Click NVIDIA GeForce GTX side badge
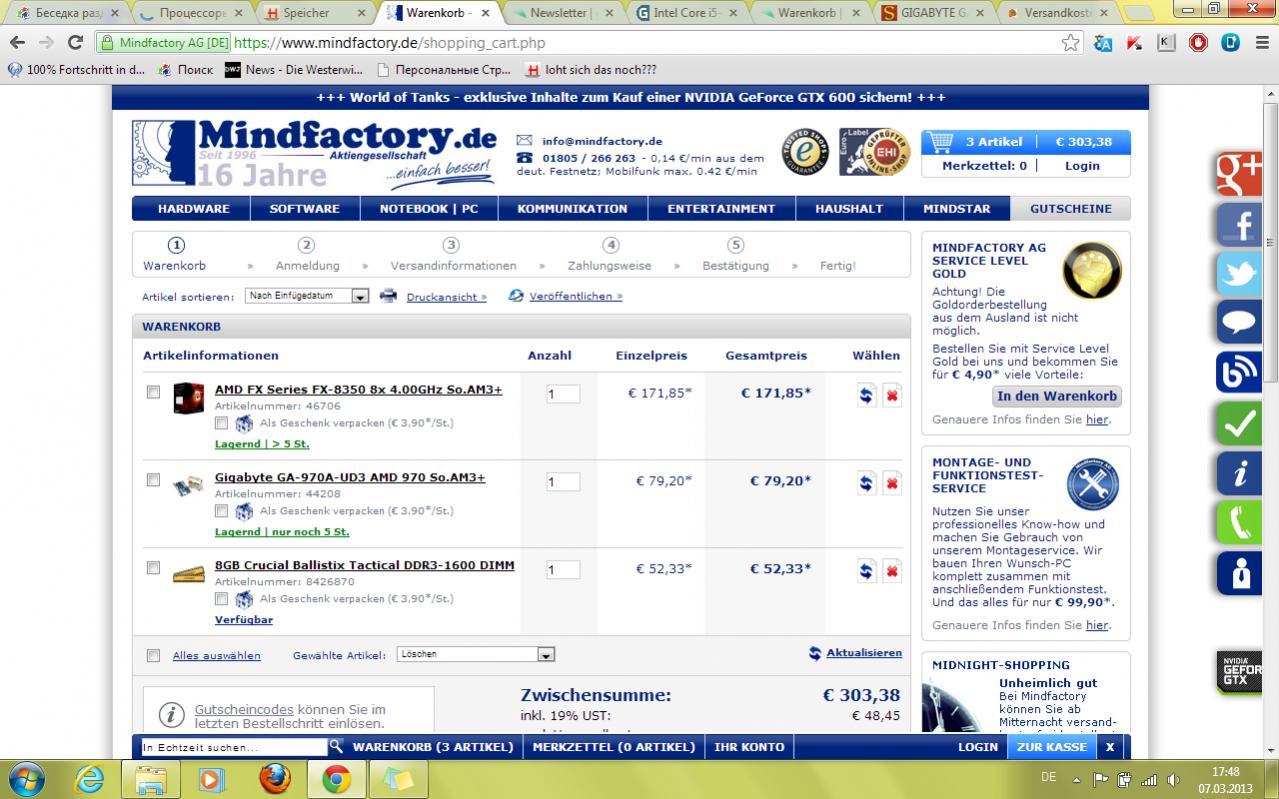The height and width of the screenshot is (799, 1279). click(1239, 672)
